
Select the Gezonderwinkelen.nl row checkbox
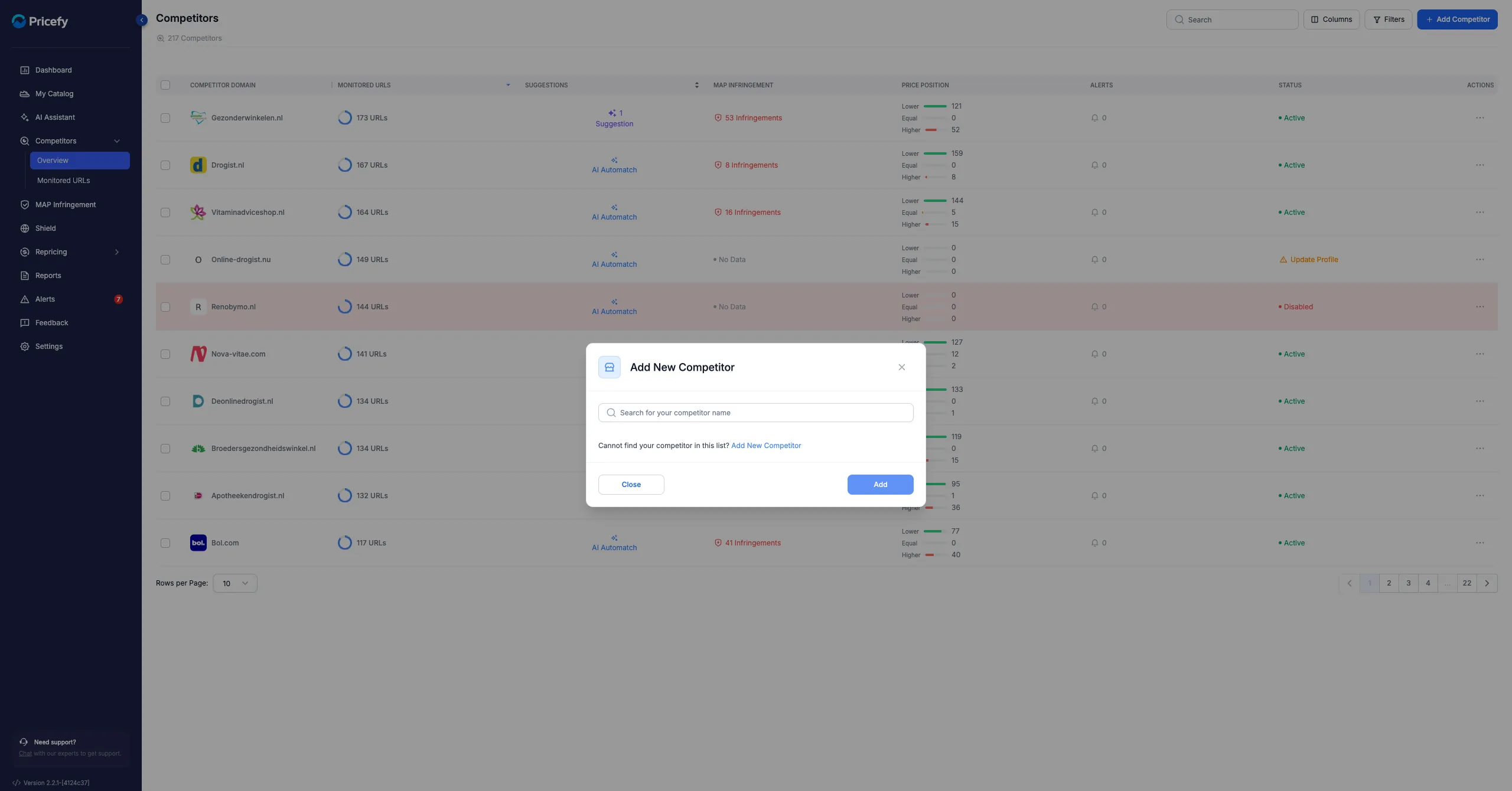165,118
